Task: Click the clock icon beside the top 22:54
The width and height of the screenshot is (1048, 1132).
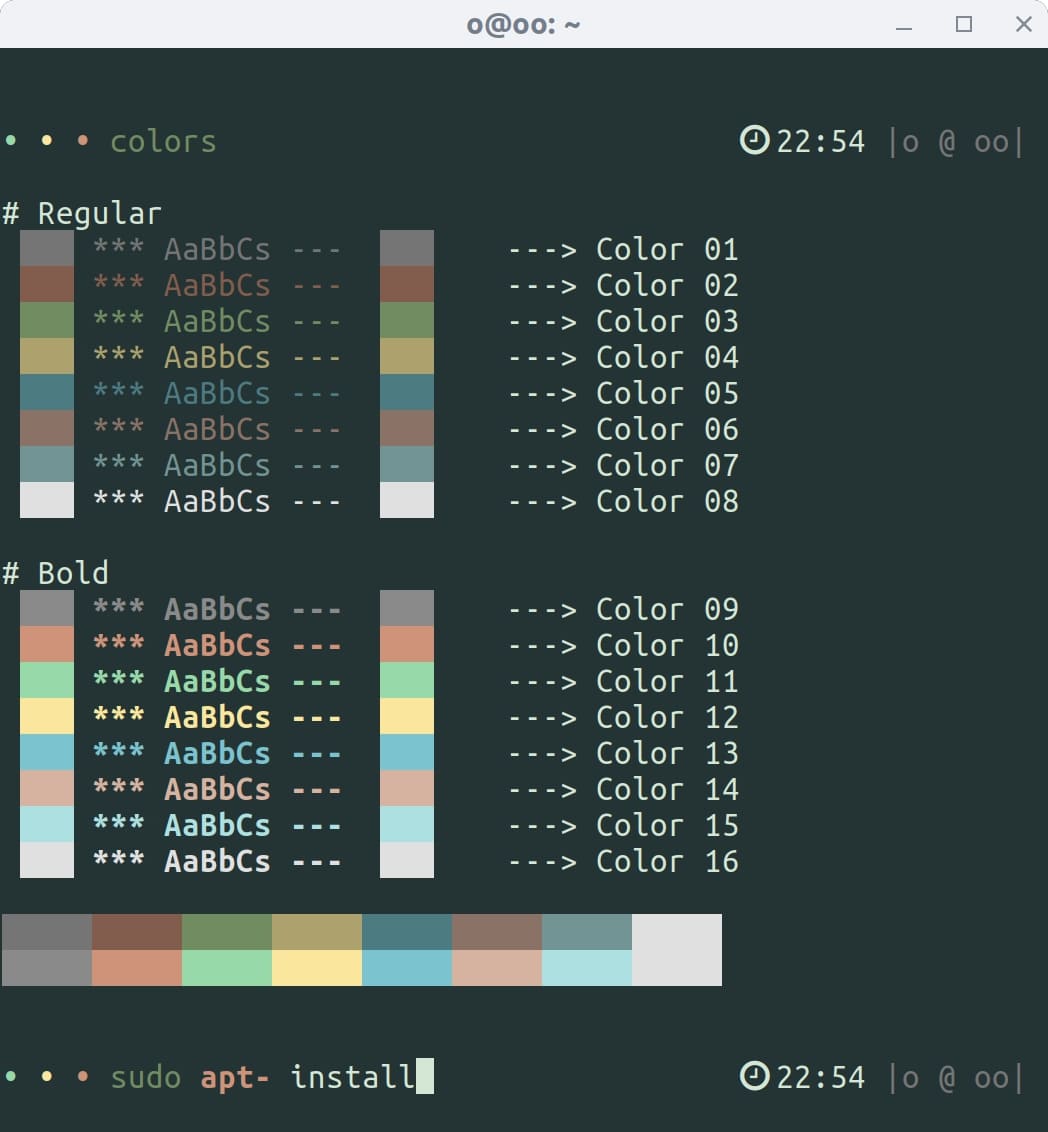Action: pos(753,140)
